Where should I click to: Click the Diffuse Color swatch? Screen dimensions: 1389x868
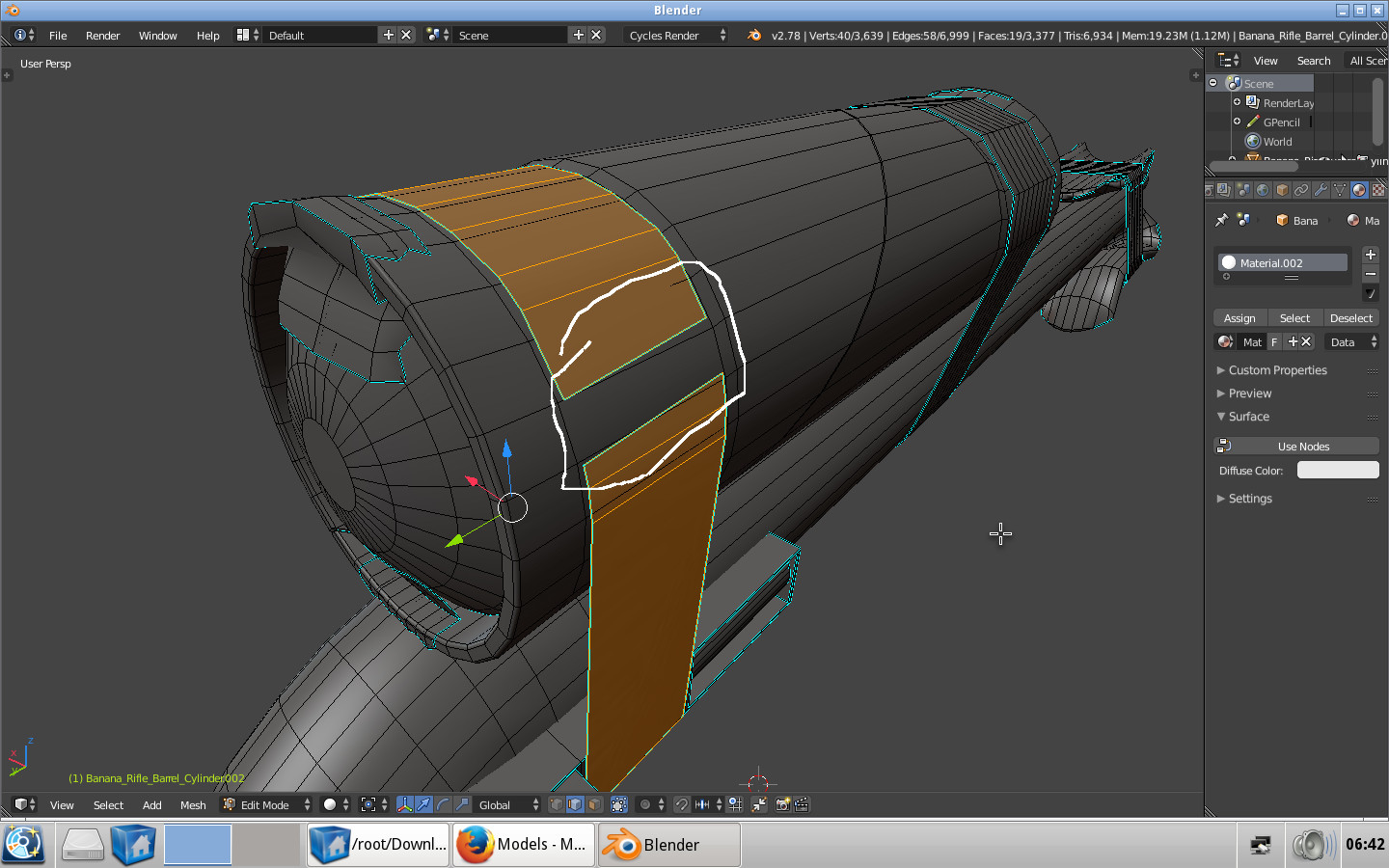pyautogui.click(x=1338, y=471)
